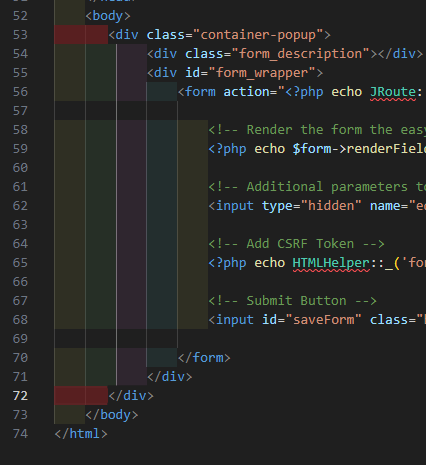Click the closing div on line 71
The image size is (426, 465).
click(170, 377)
